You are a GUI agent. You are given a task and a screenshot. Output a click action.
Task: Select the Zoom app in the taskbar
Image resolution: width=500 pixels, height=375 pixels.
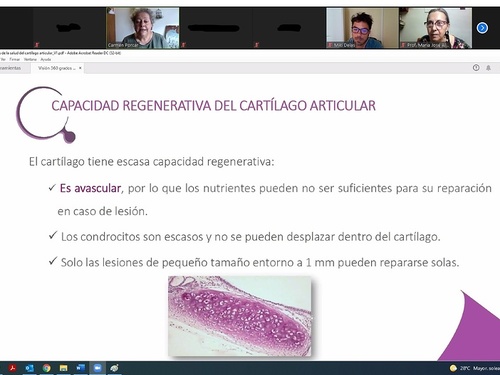coord(97,368)
